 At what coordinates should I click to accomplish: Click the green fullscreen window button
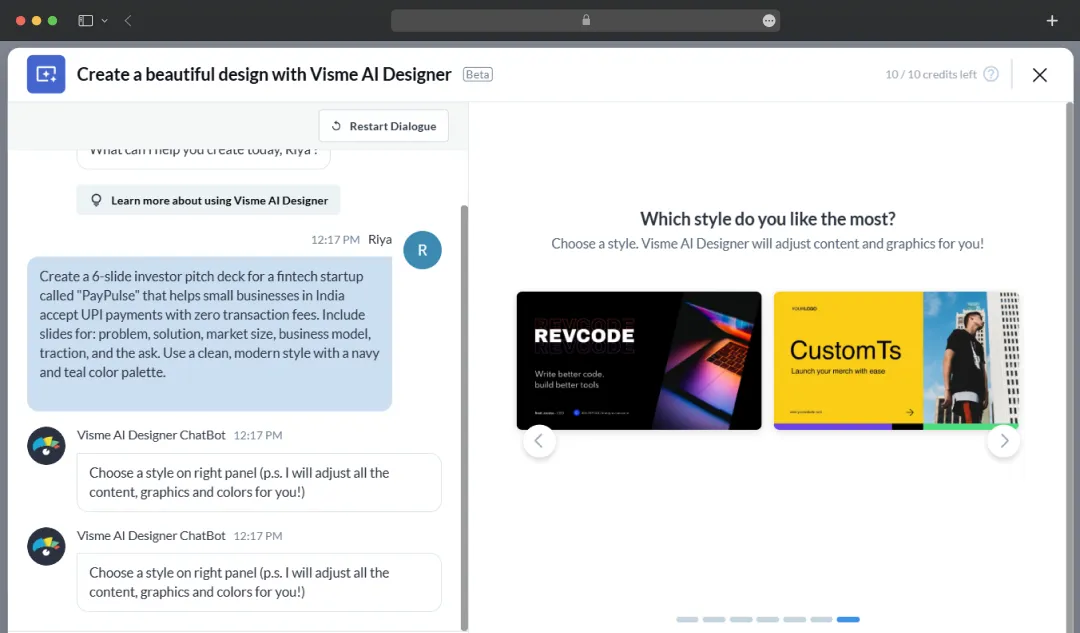(52, 21)
